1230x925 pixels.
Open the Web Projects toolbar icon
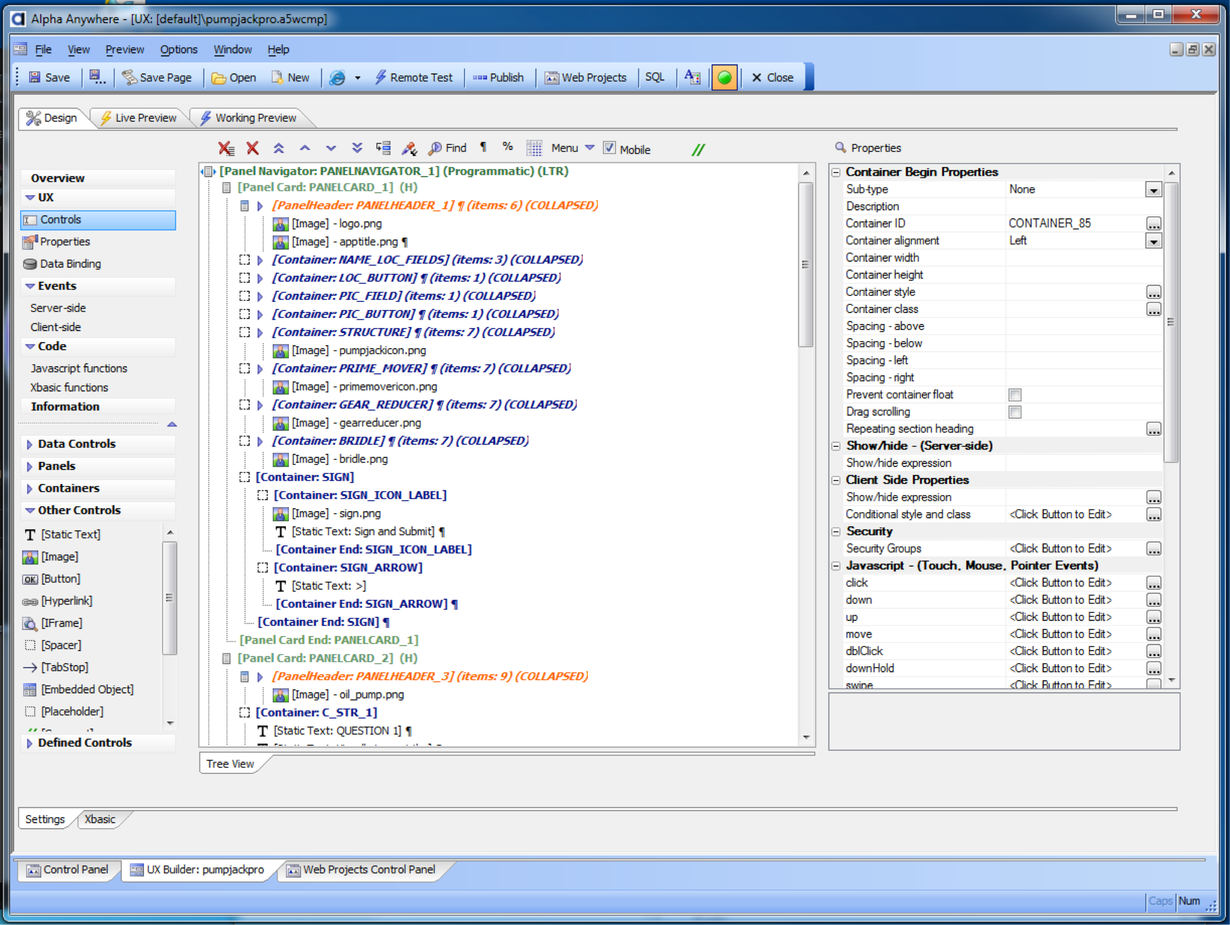click(x=551, y=76)
